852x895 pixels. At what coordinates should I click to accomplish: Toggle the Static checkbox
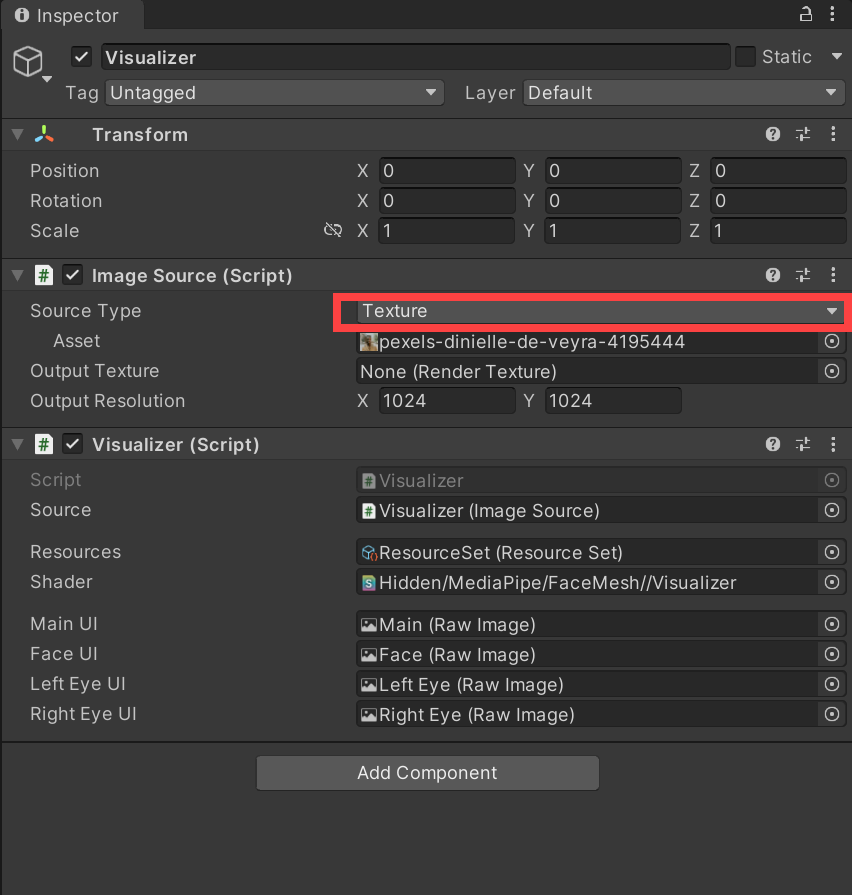click(x=745, y=57)
